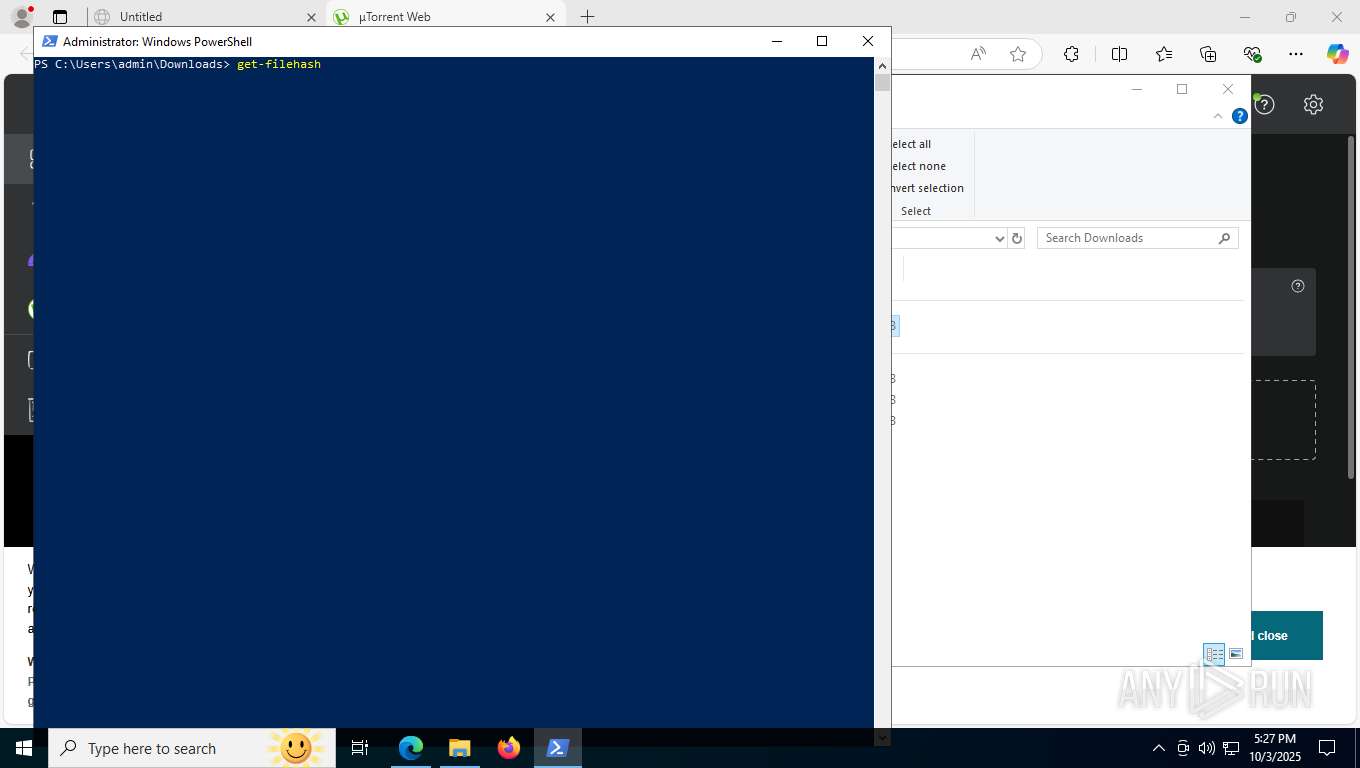Click the PowerShell window title bar icon
This screenshot has width=1360, height=768.
pos(49,41)
